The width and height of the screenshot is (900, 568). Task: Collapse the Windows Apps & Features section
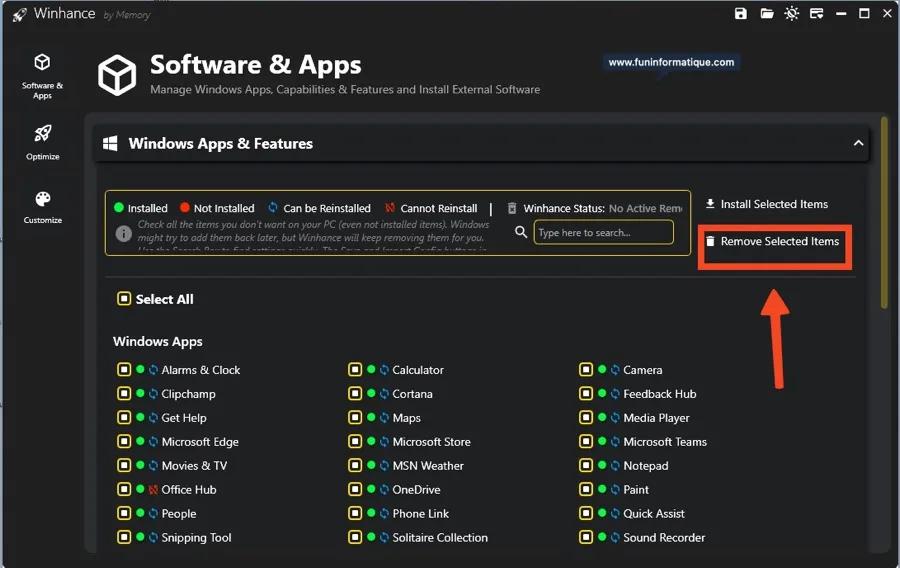coord(858,143)
